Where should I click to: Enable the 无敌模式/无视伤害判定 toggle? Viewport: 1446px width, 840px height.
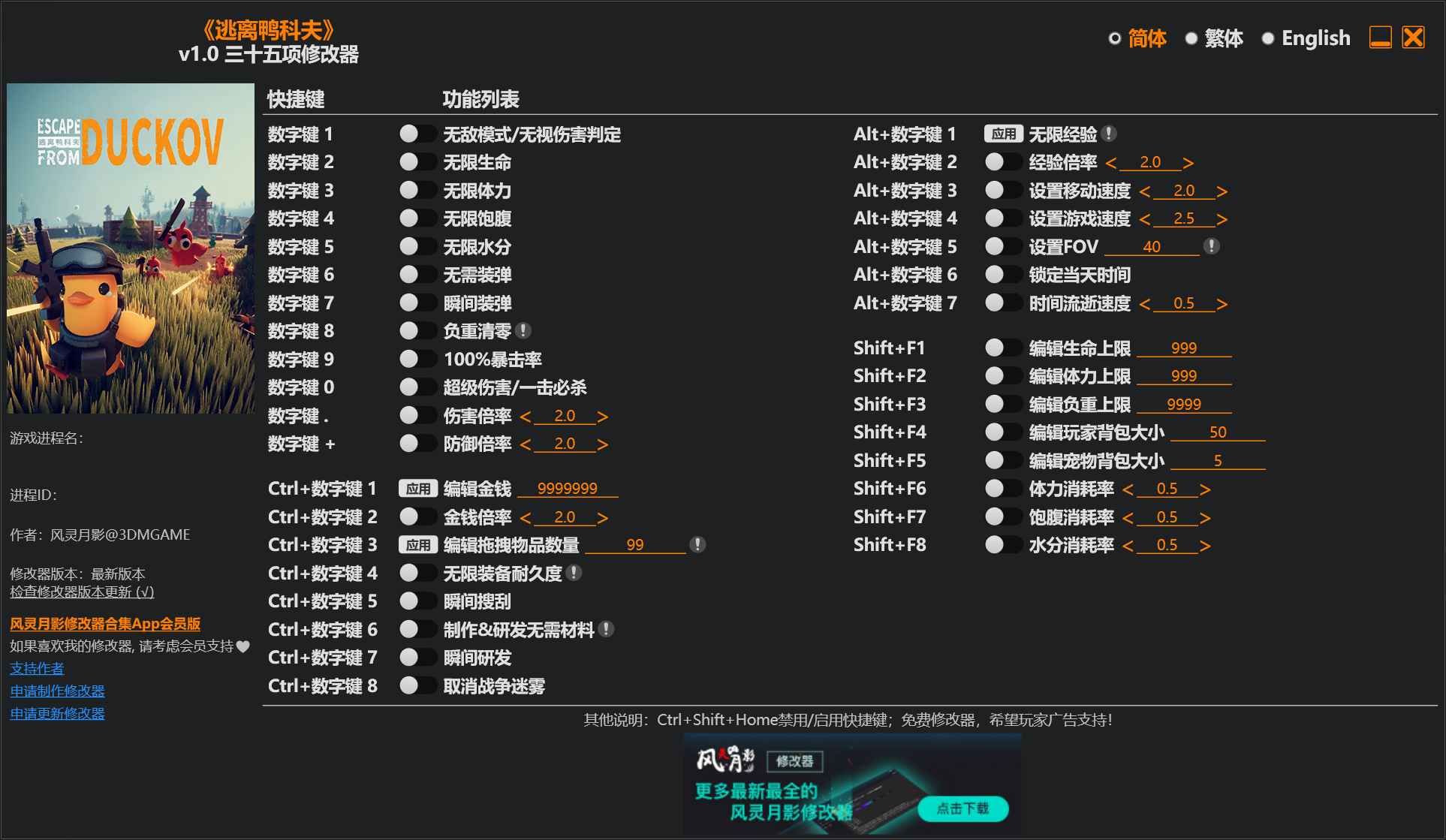coord(417,134)
